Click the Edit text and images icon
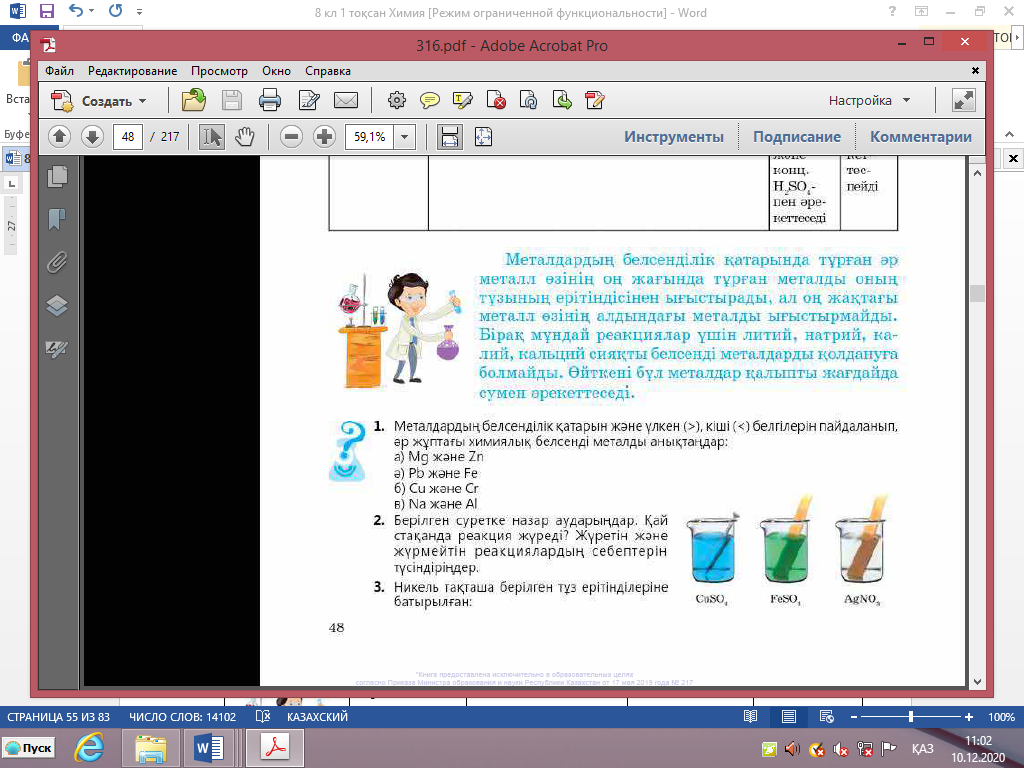 [308, 101]
